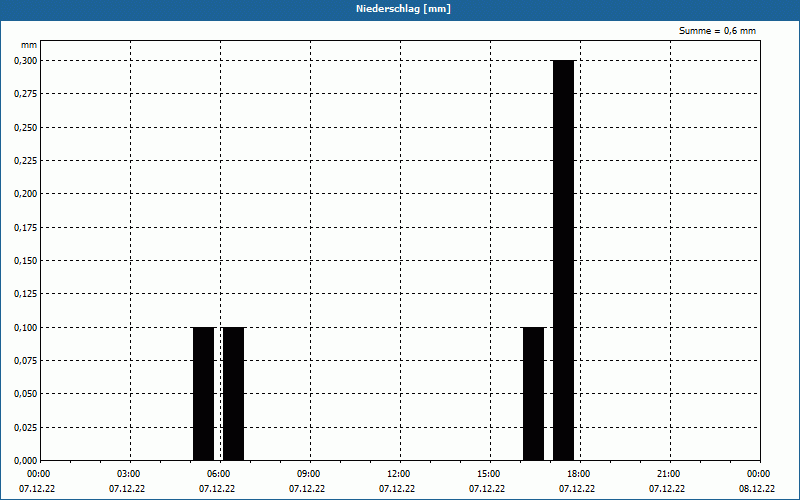Click the bar just after 06:00
800x500 pixels.
[234, 394]
